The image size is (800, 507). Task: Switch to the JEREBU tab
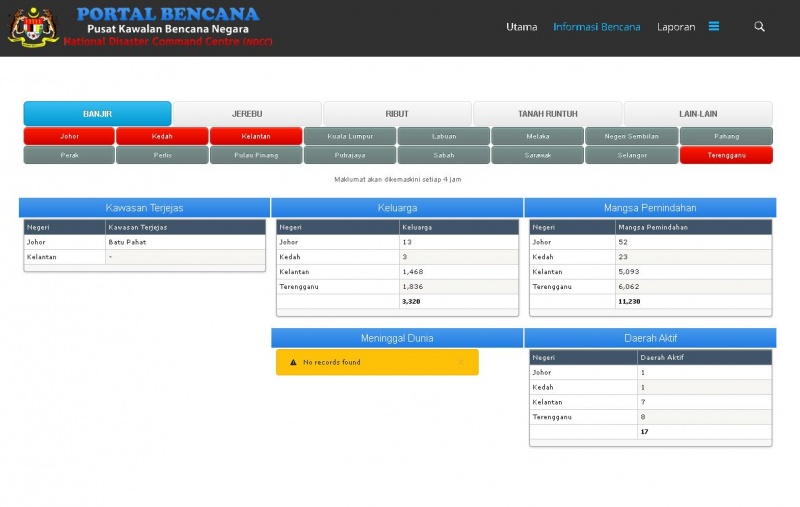pyautogui.click(x=247, y=113)
